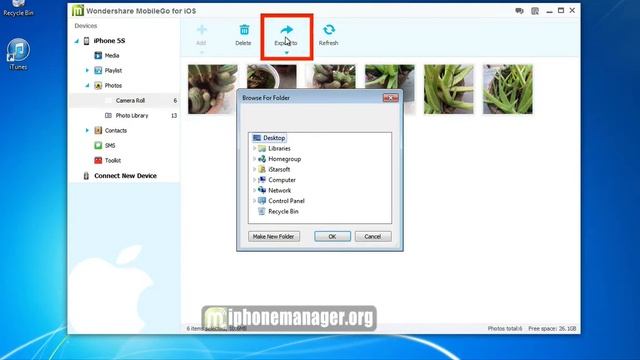Open SMS section in sidebar
The image size is (640, 360).
[x=110, y=145]
